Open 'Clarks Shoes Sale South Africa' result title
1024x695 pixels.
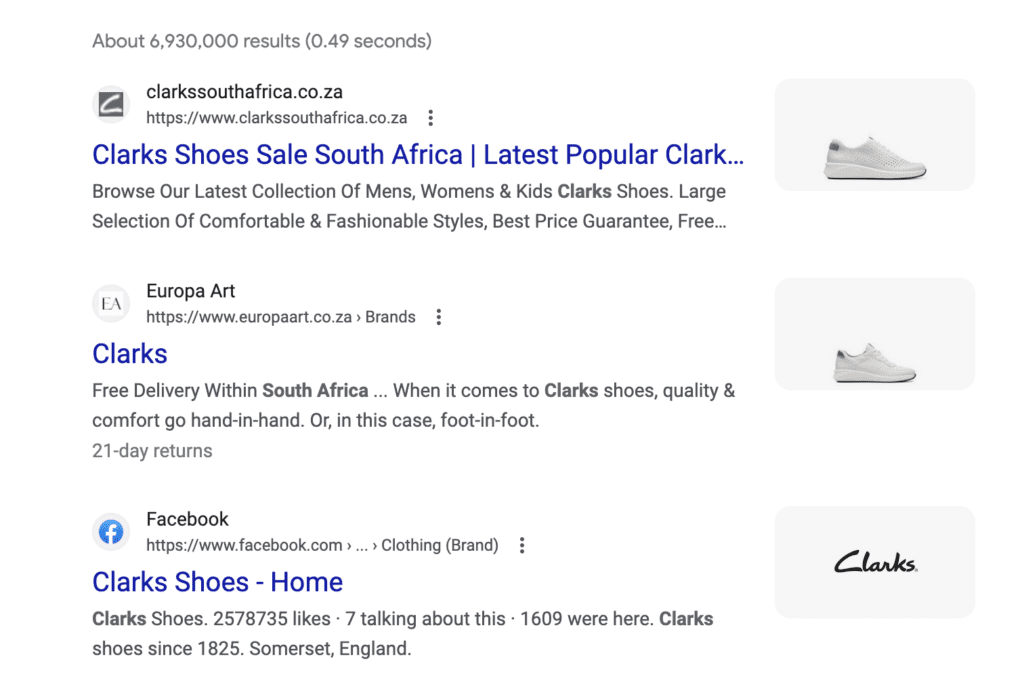tap(418, 155)
